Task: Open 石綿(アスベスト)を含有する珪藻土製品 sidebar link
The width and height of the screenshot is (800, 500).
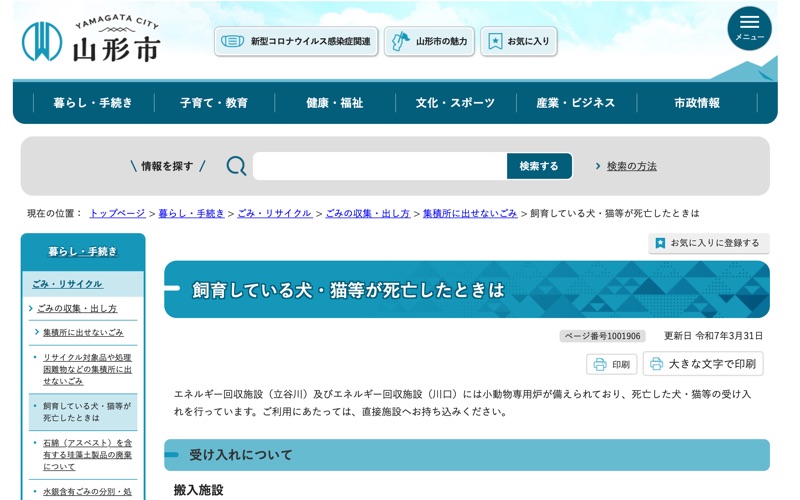Action: point(87,454)
